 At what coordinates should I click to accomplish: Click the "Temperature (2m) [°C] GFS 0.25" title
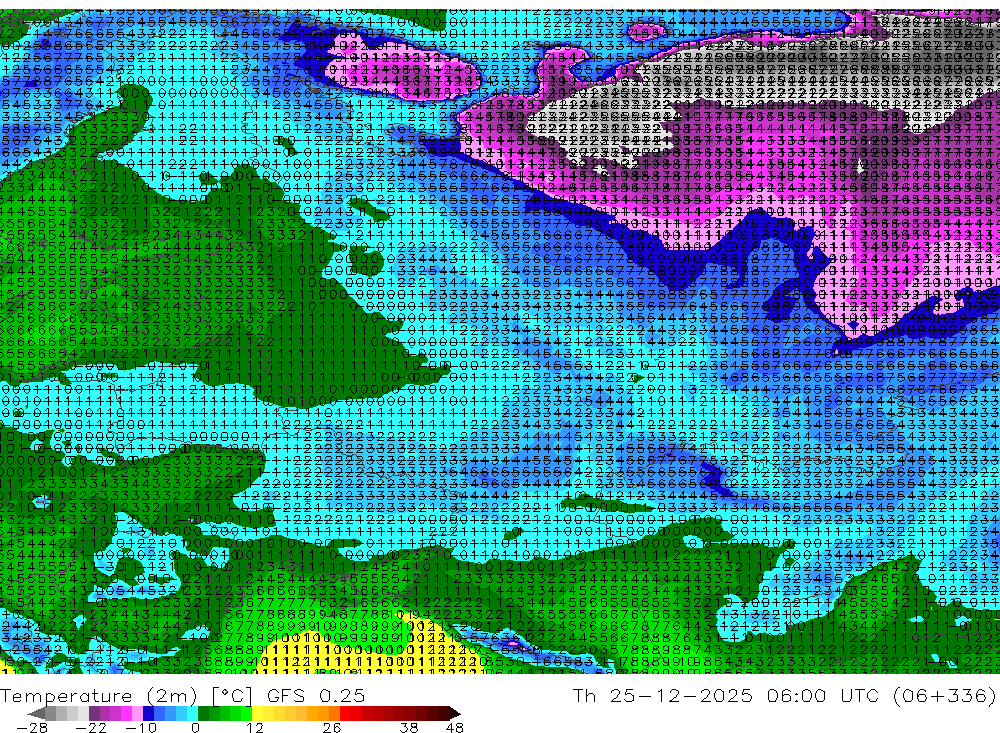click(182, 695)
